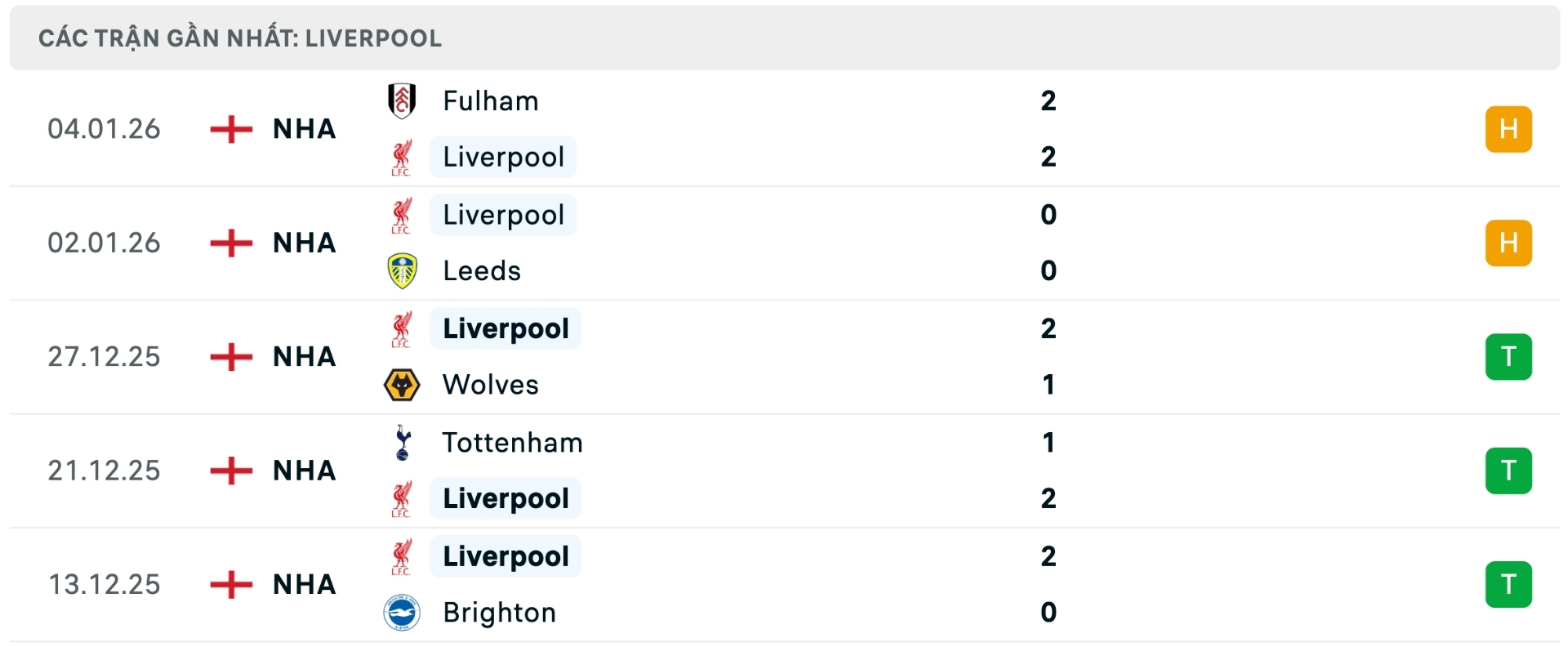
Task: Click the Tottenham cockerel crest icon
Action: click(x=401, y=442)
